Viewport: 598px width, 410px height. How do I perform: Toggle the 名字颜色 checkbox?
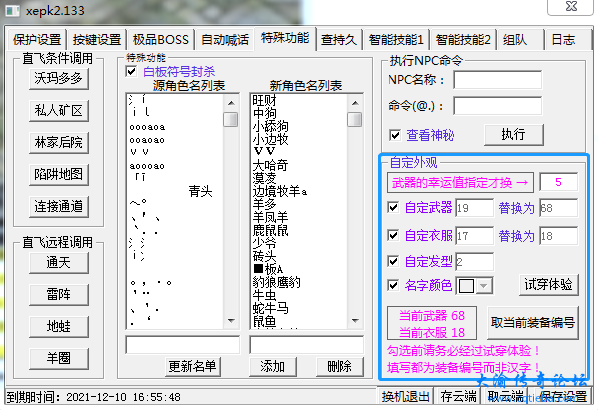tap(393, 285)
